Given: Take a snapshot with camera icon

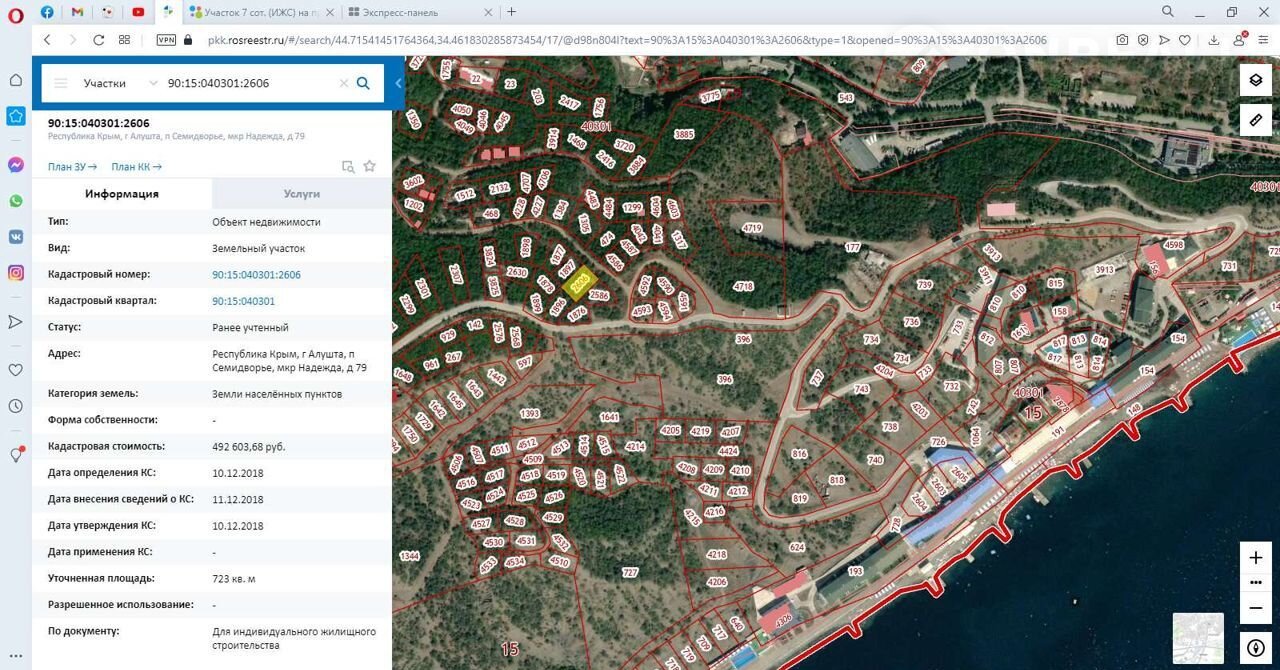Looking at the screenshot, I should (1123, 40).
